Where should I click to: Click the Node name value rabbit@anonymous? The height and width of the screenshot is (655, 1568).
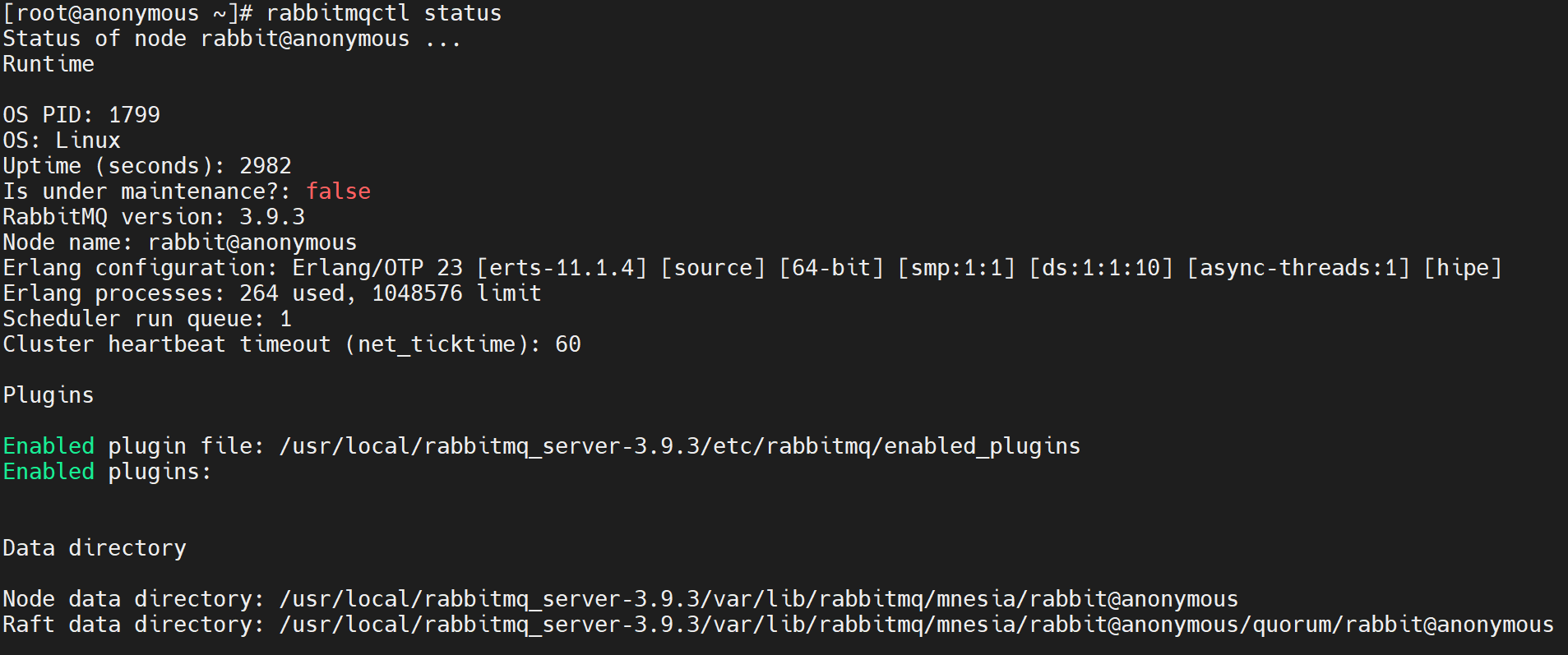tap(252, 242)
